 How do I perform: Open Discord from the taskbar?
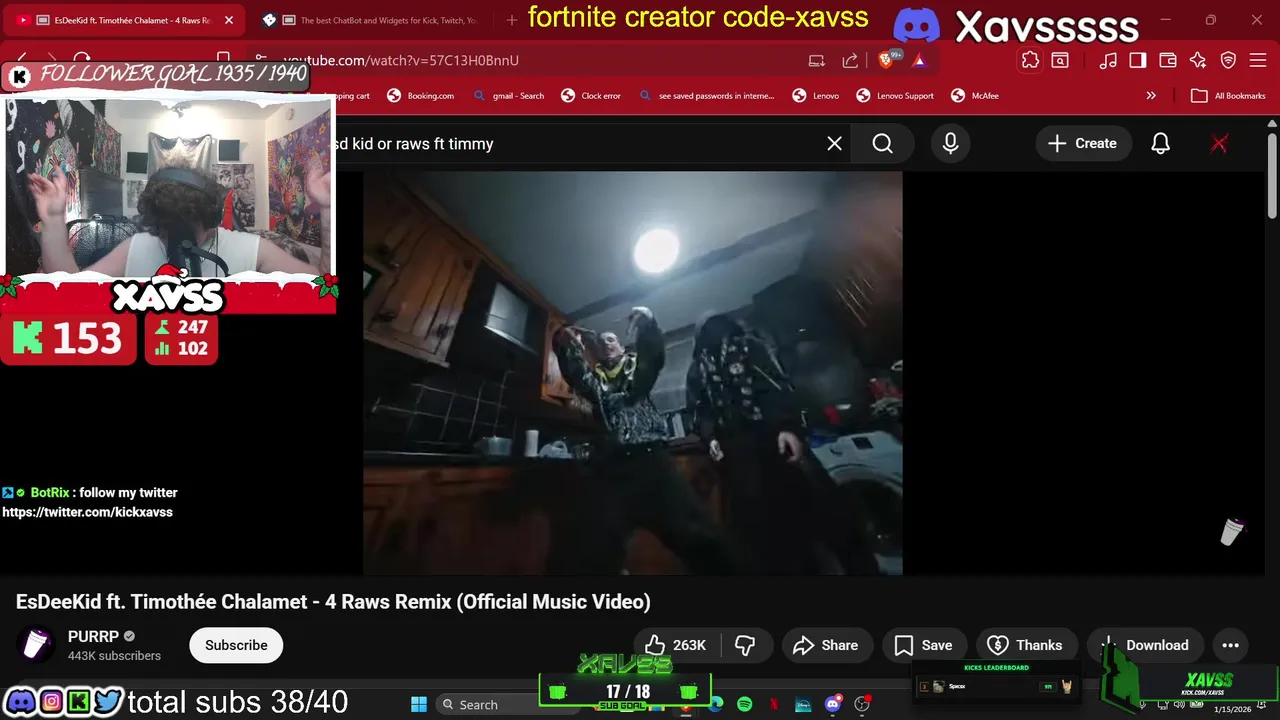pos(833,705)
